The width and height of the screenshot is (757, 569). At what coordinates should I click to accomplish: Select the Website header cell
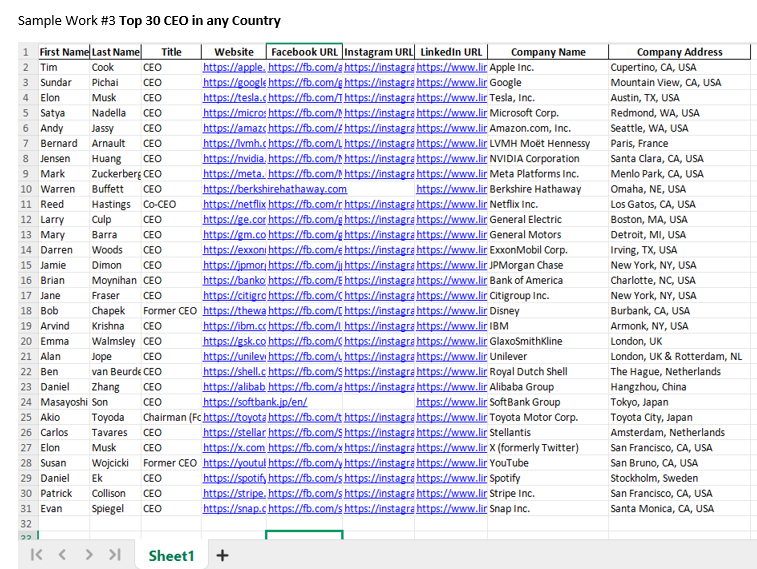[234, 52]
